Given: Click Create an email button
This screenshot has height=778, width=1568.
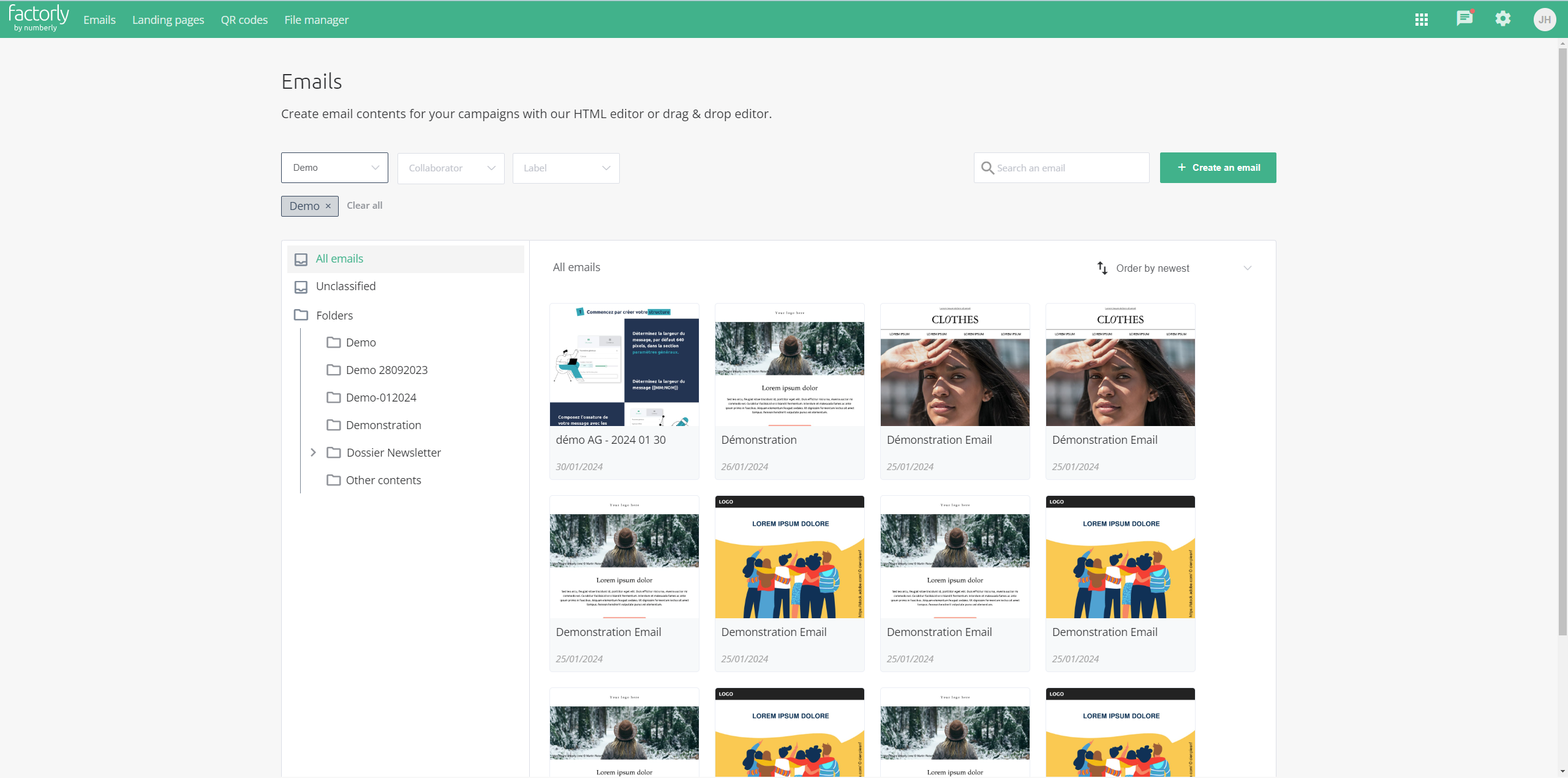Looking at the screenshot, I should click(x=1218, y=168).
